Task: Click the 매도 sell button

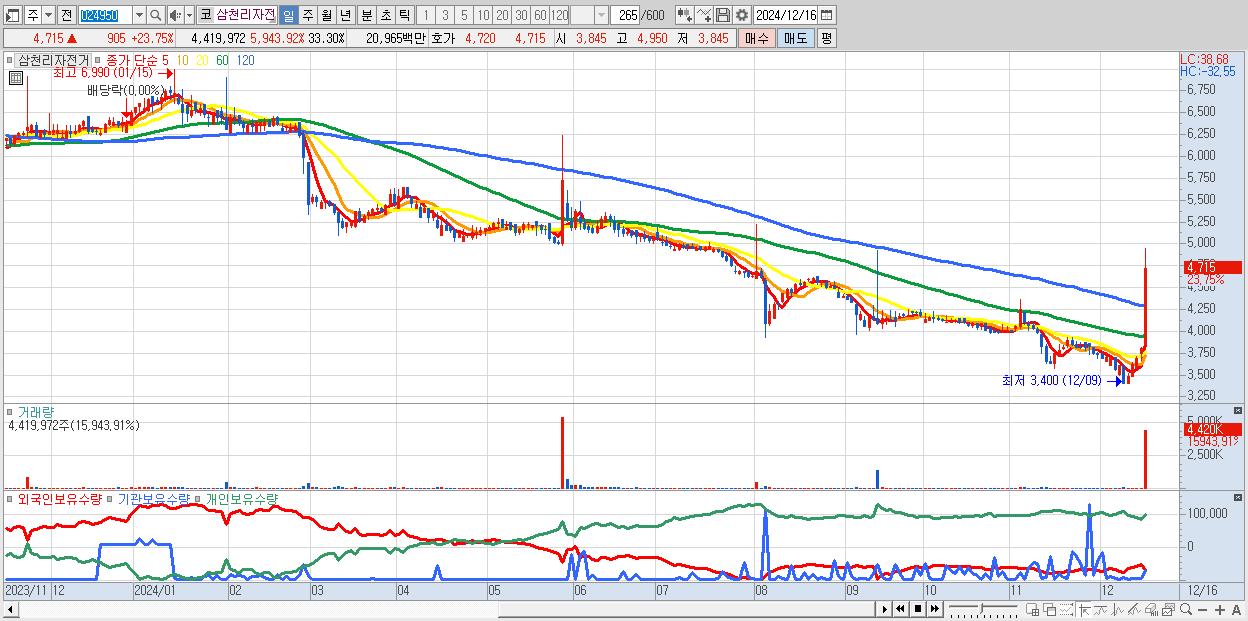Action: click(x=796, y=38)
